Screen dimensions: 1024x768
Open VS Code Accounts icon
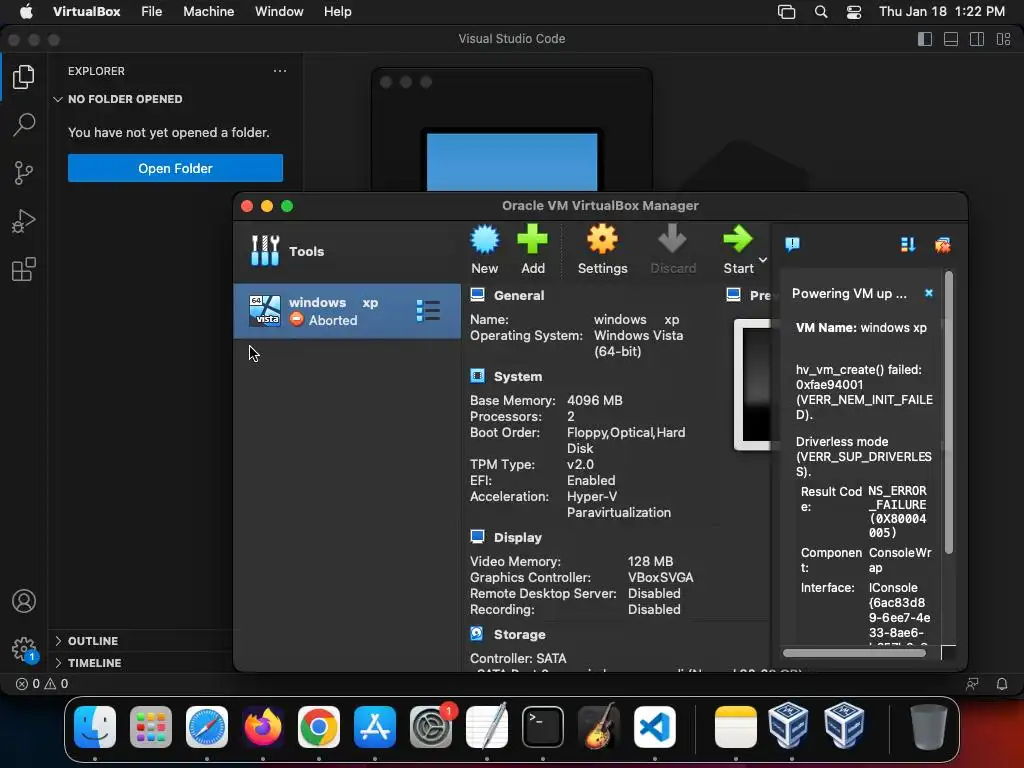24,601
